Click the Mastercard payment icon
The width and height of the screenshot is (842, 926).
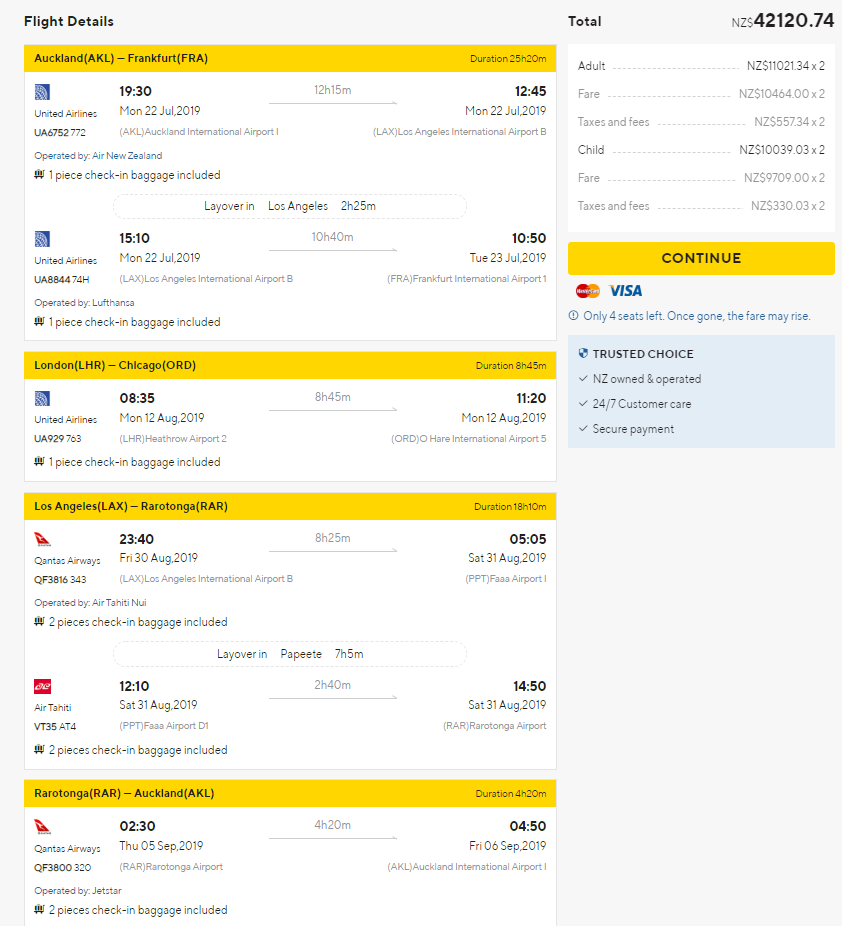(588, 291)
